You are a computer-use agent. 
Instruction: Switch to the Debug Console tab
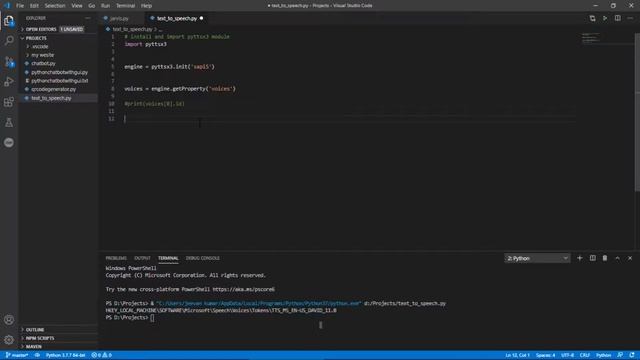(x=202, y=258)
